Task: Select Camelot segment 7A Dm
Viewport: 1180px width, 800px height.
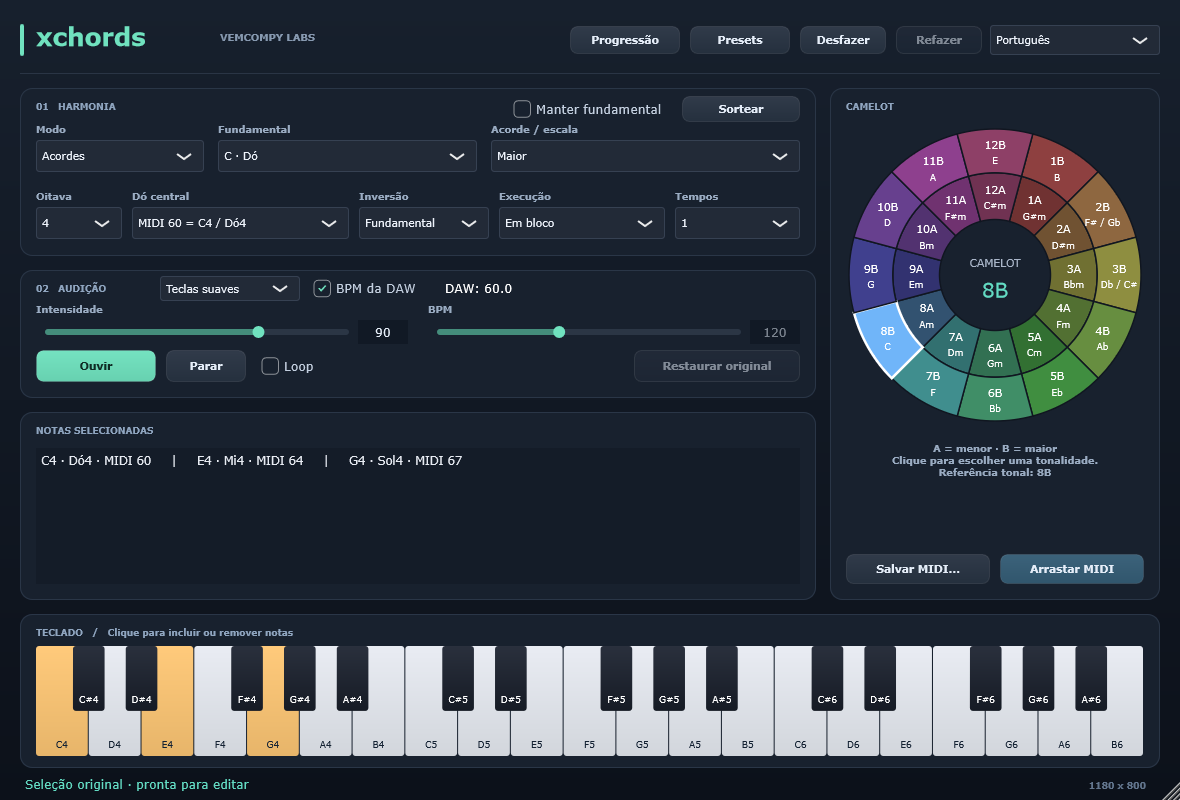Action: coord(956,345)
